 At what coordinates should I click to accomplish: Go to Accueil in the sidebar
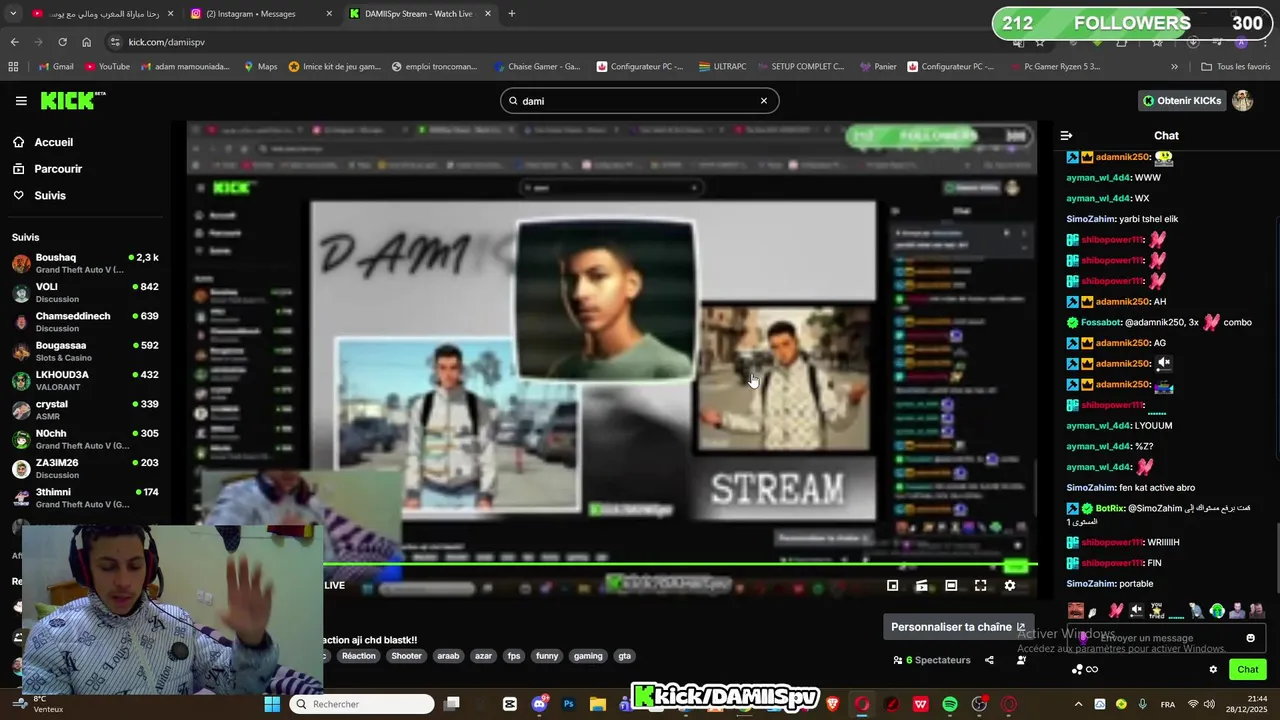(54, 142)
